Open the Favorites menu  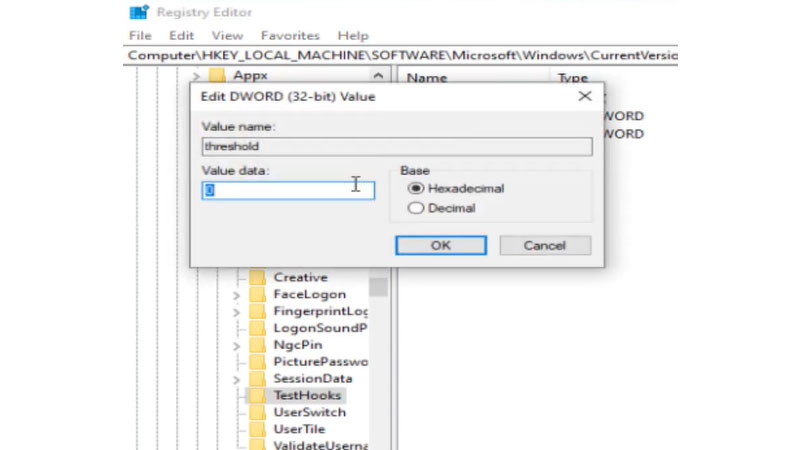point(290,36)
